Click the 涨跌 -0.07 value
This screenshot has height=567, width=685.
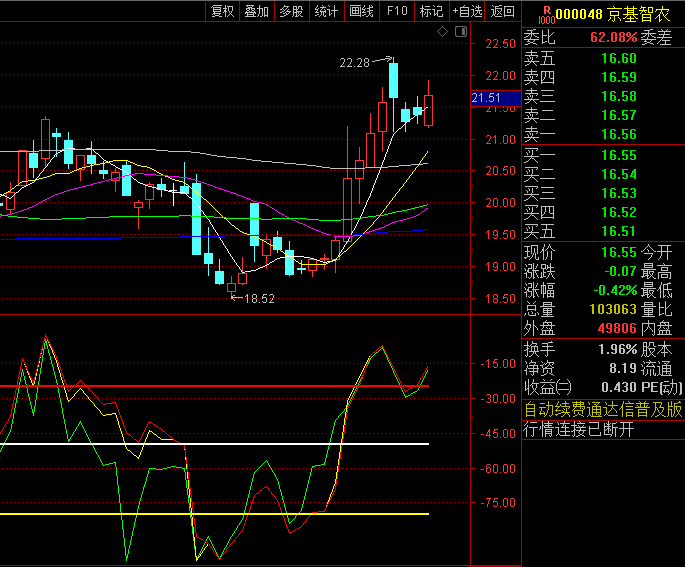(x=620, y=271)
